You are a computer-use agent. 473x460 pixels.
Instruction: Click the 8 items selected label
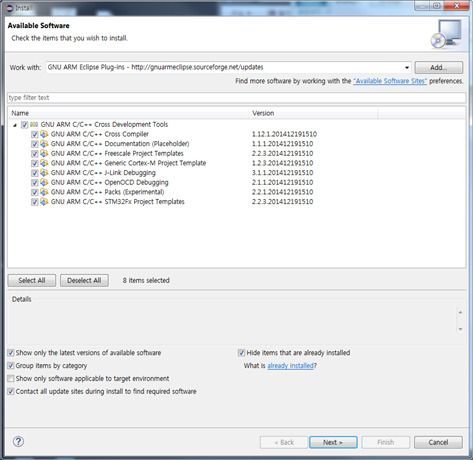click(146, 280)
